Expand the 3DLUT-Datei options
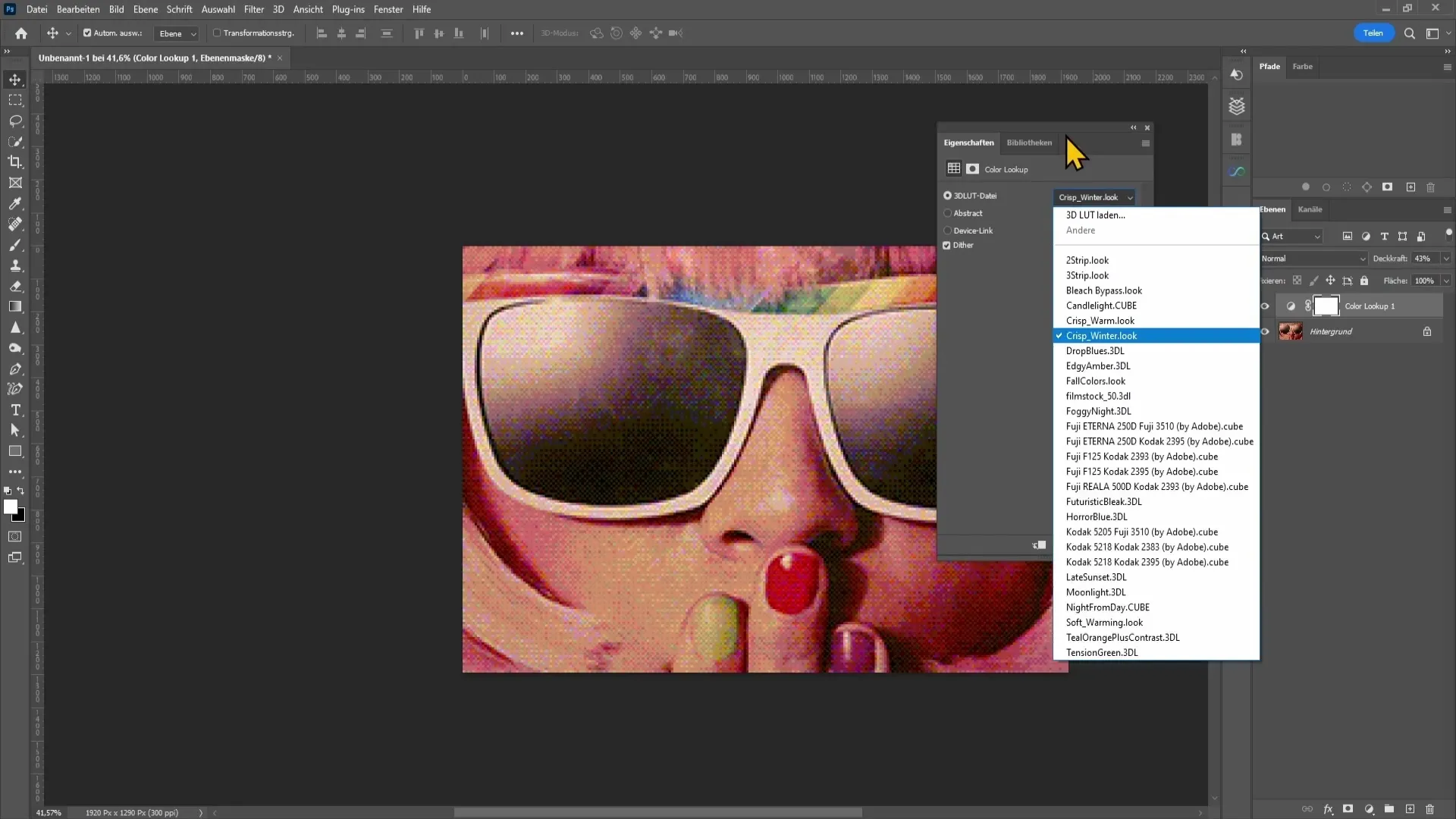The height and width of the screenshot is (819, 1456). point(1131,197)
